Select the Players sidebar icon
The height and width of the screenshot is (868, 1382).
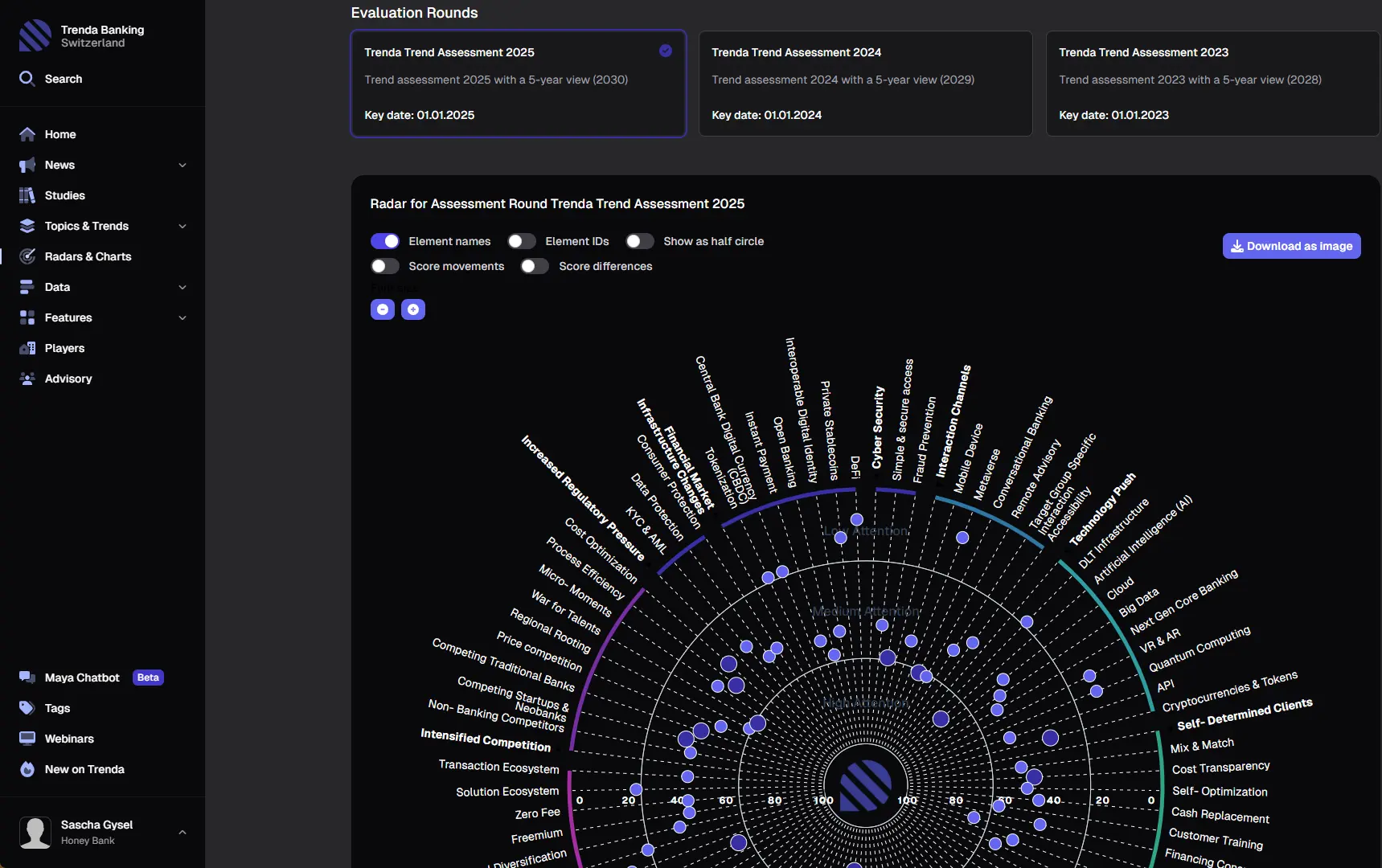pyautogui.click(x=27, y=348)
